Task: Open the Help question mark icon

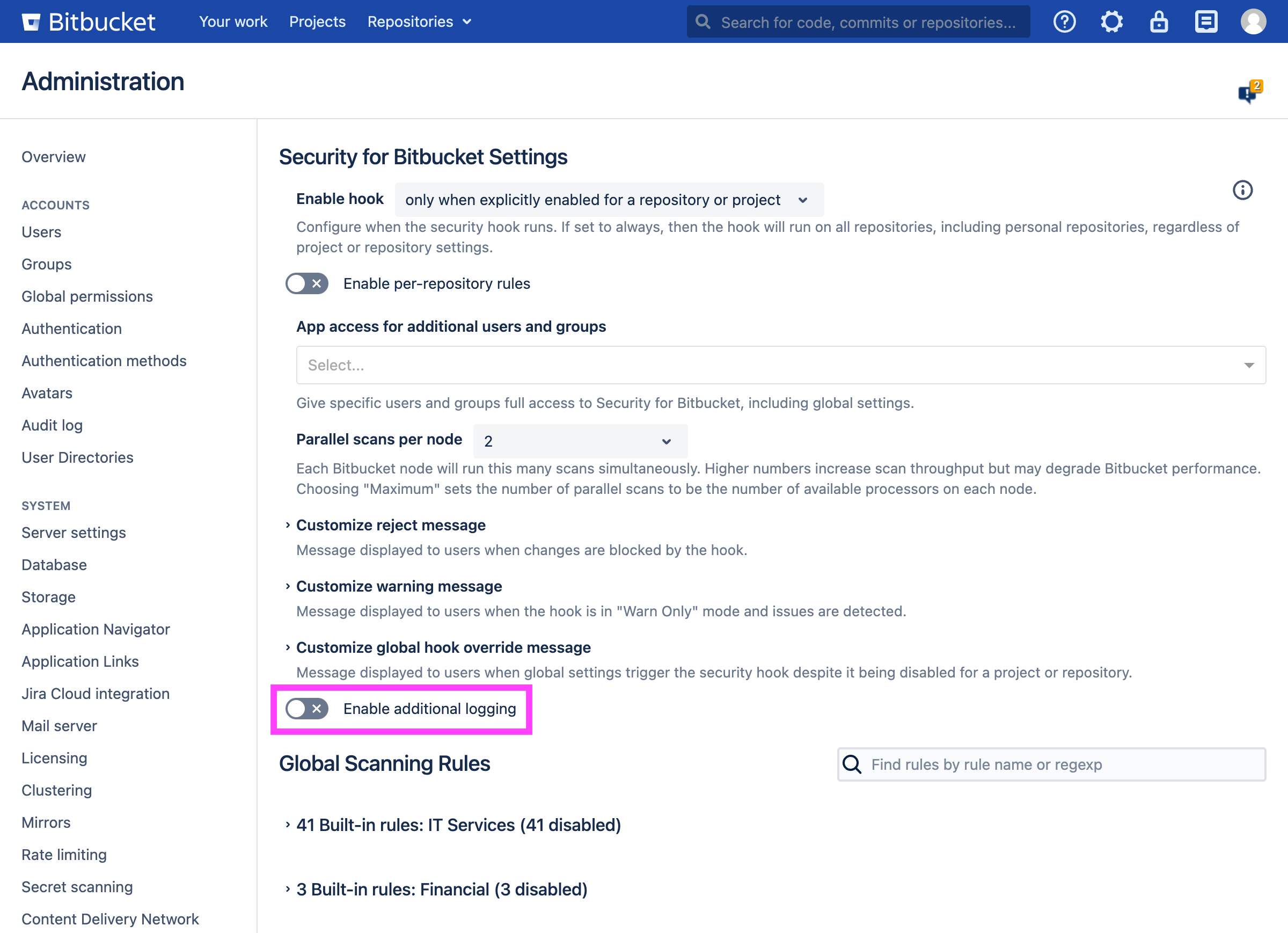Action: point(1064,21)
